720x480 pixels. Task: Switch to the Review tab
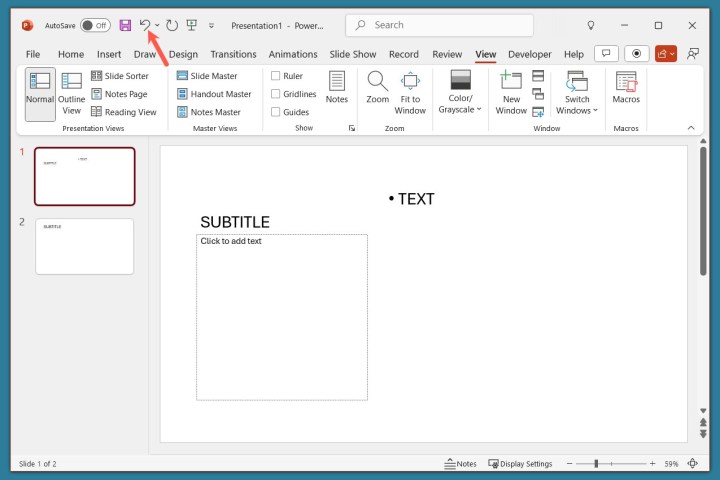click(447, 54)
